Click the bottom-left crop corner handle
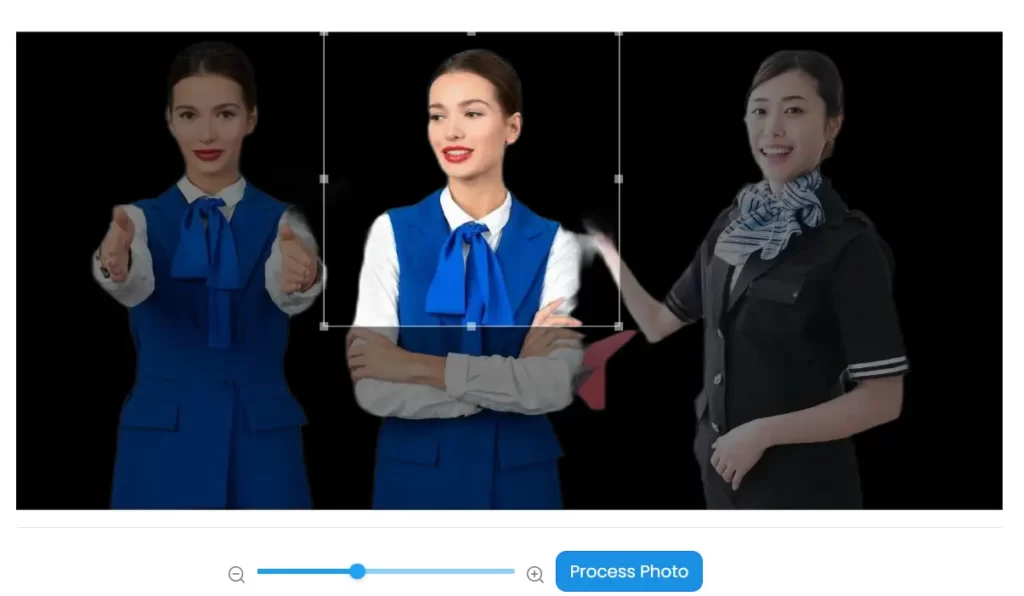This screenshot has height=596, width=1024. [324, 326]
